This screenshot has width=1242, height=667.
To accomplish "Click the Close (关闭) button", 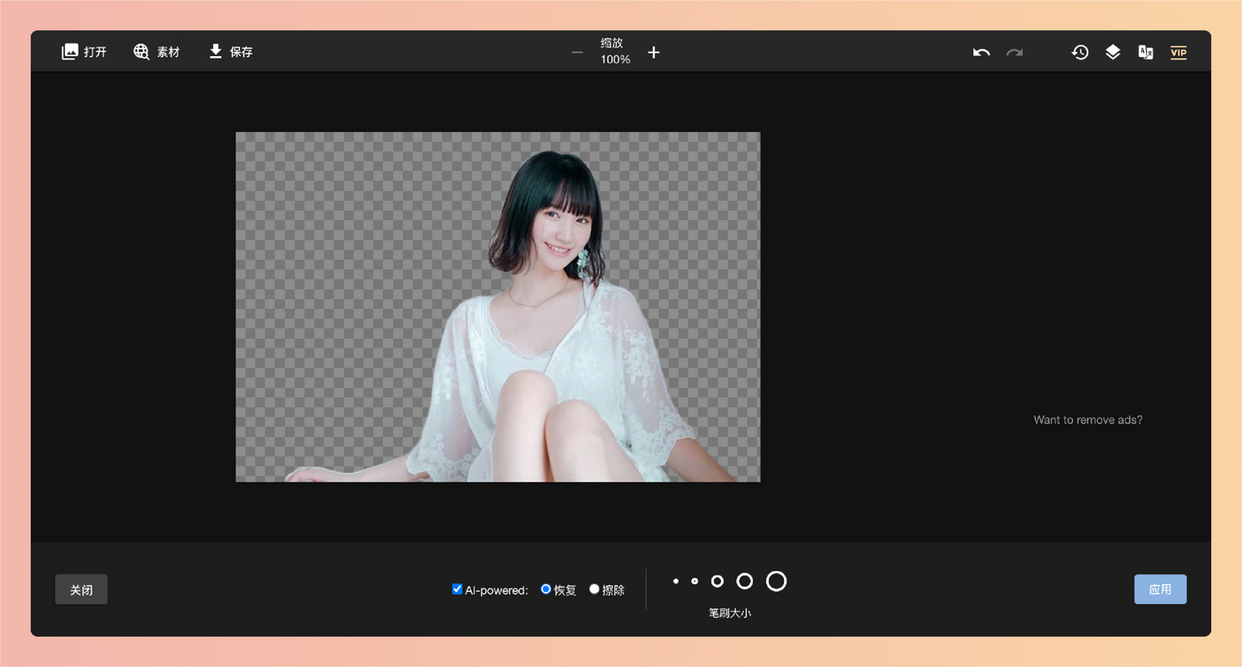I will (81, 590).
